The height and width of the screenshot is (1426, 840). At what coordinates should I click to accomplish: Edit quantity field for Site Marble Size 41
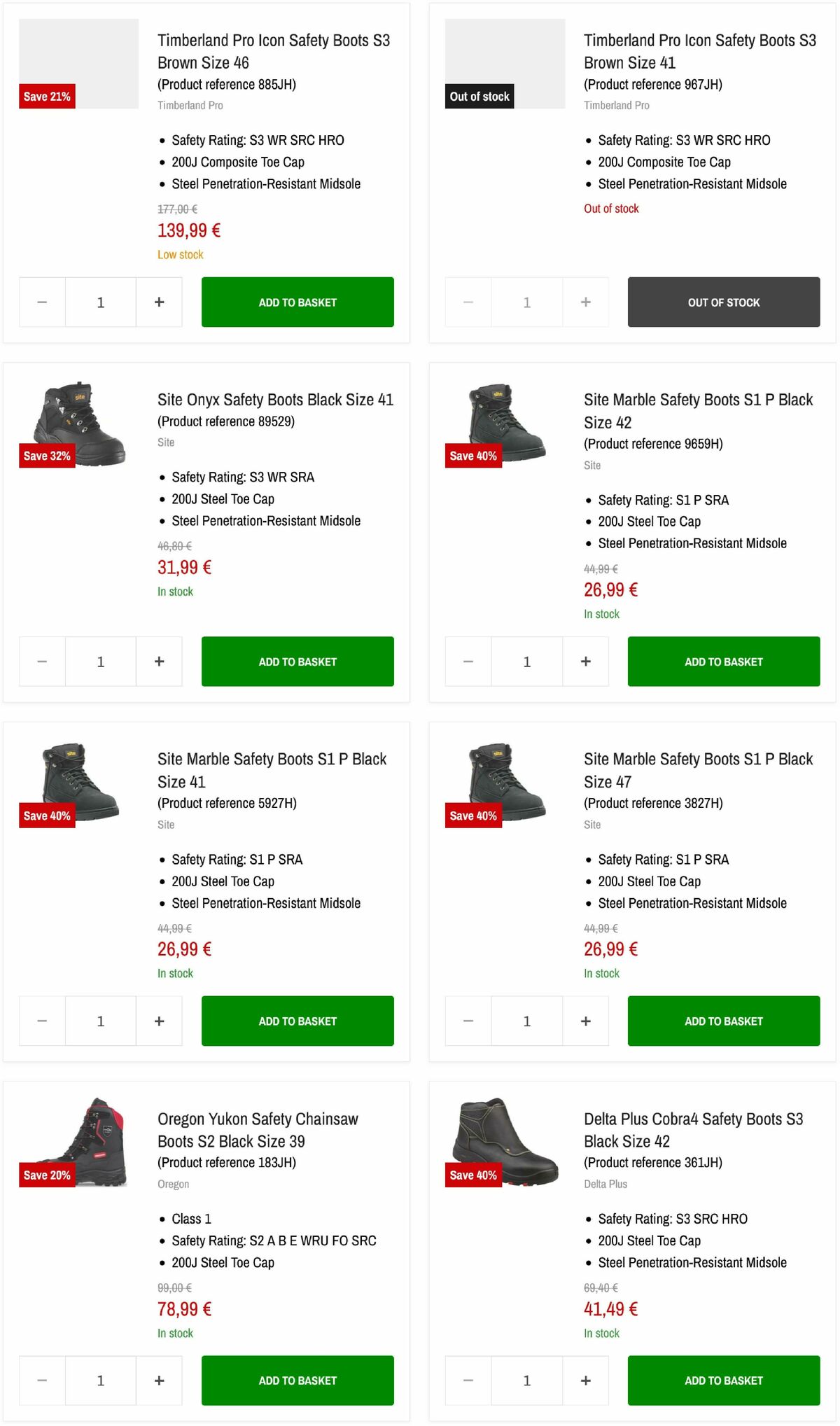[100, 1021]
